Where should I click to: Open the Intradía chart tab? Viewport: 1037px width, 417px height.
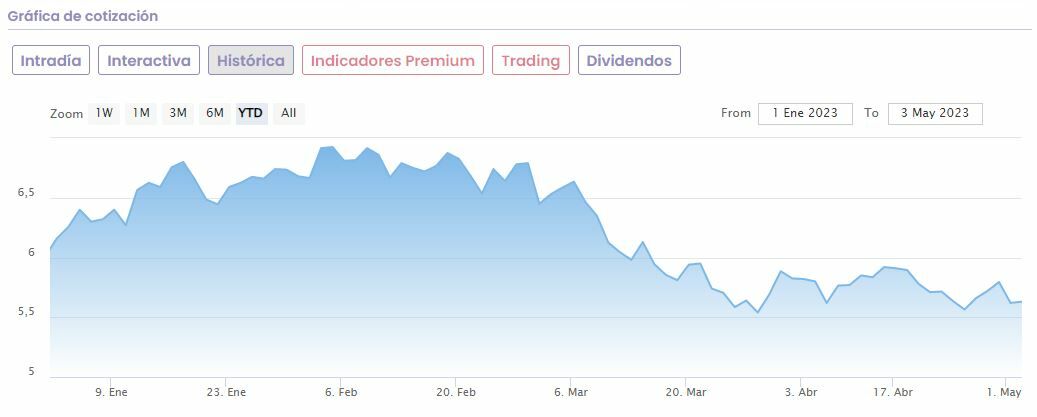point(52,60)
